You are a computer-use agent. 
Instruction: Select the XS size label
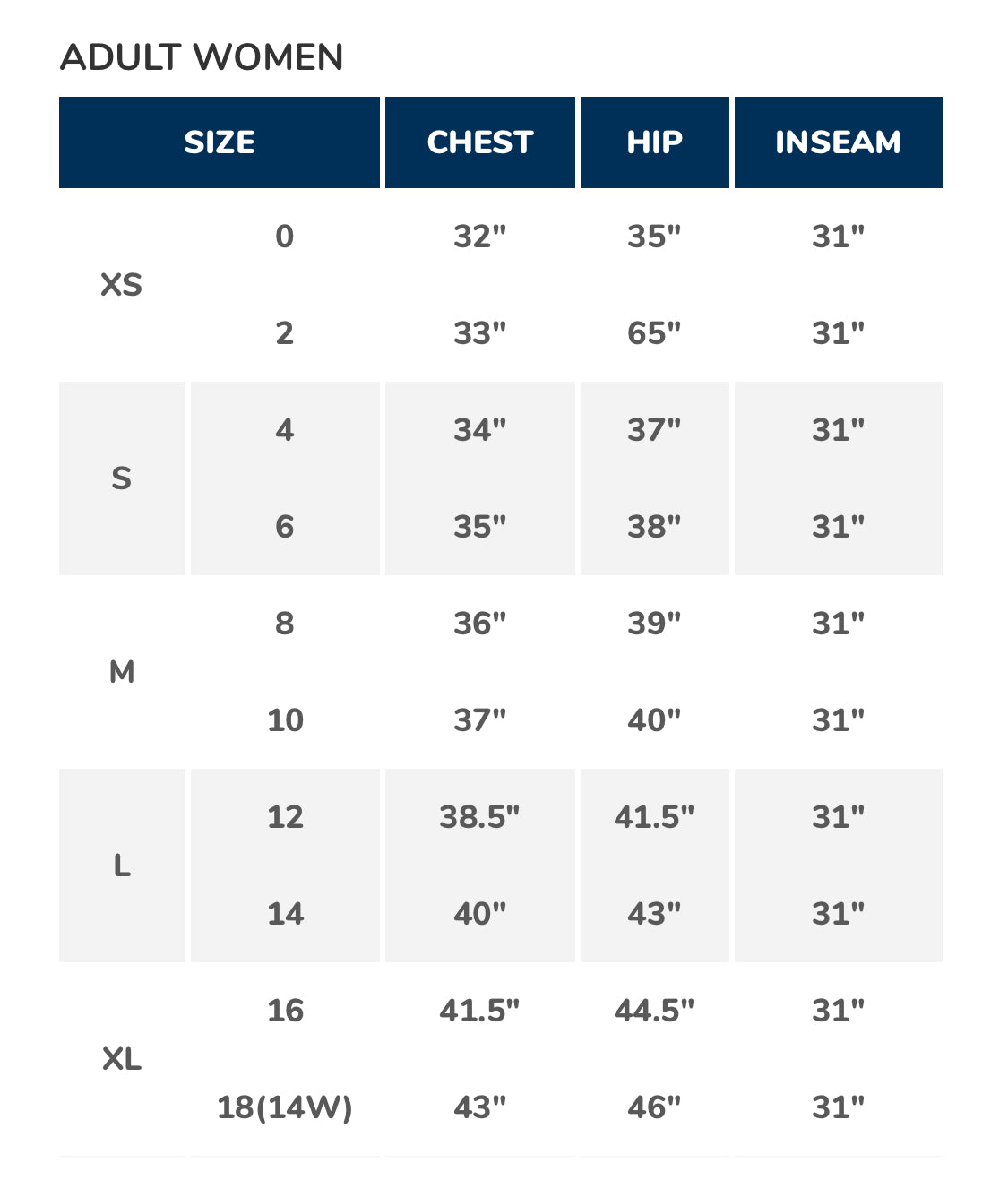point(122,285)
